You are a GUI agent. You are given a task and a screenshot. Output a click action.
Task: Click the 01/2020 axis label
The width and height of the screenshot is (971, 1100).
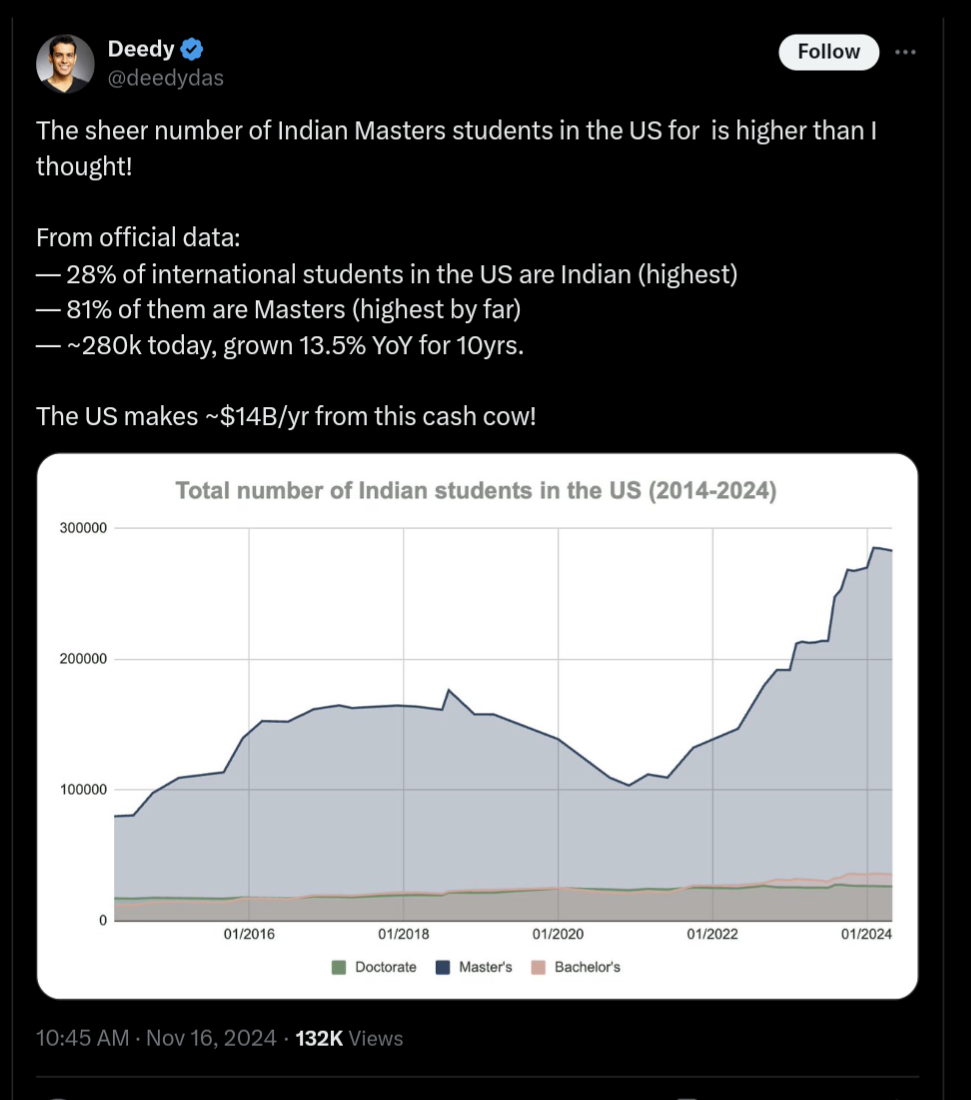[558, 934]
